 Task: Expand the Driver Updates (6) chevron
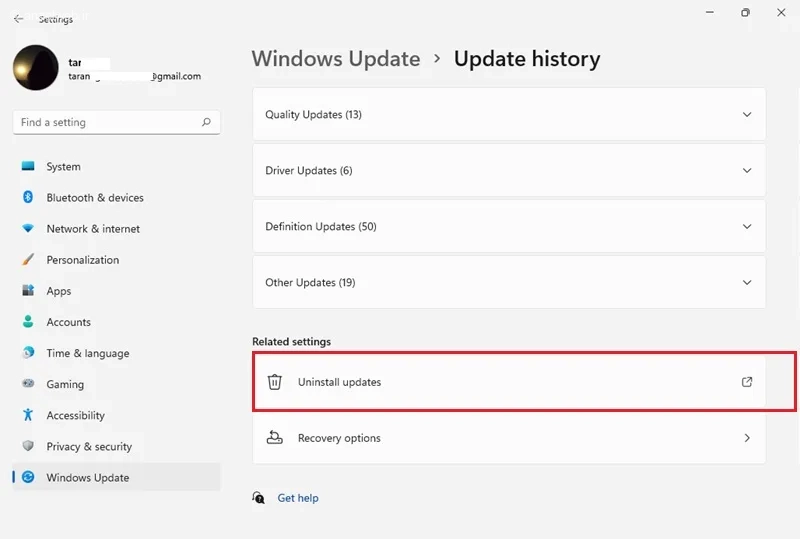click(747, 170)
